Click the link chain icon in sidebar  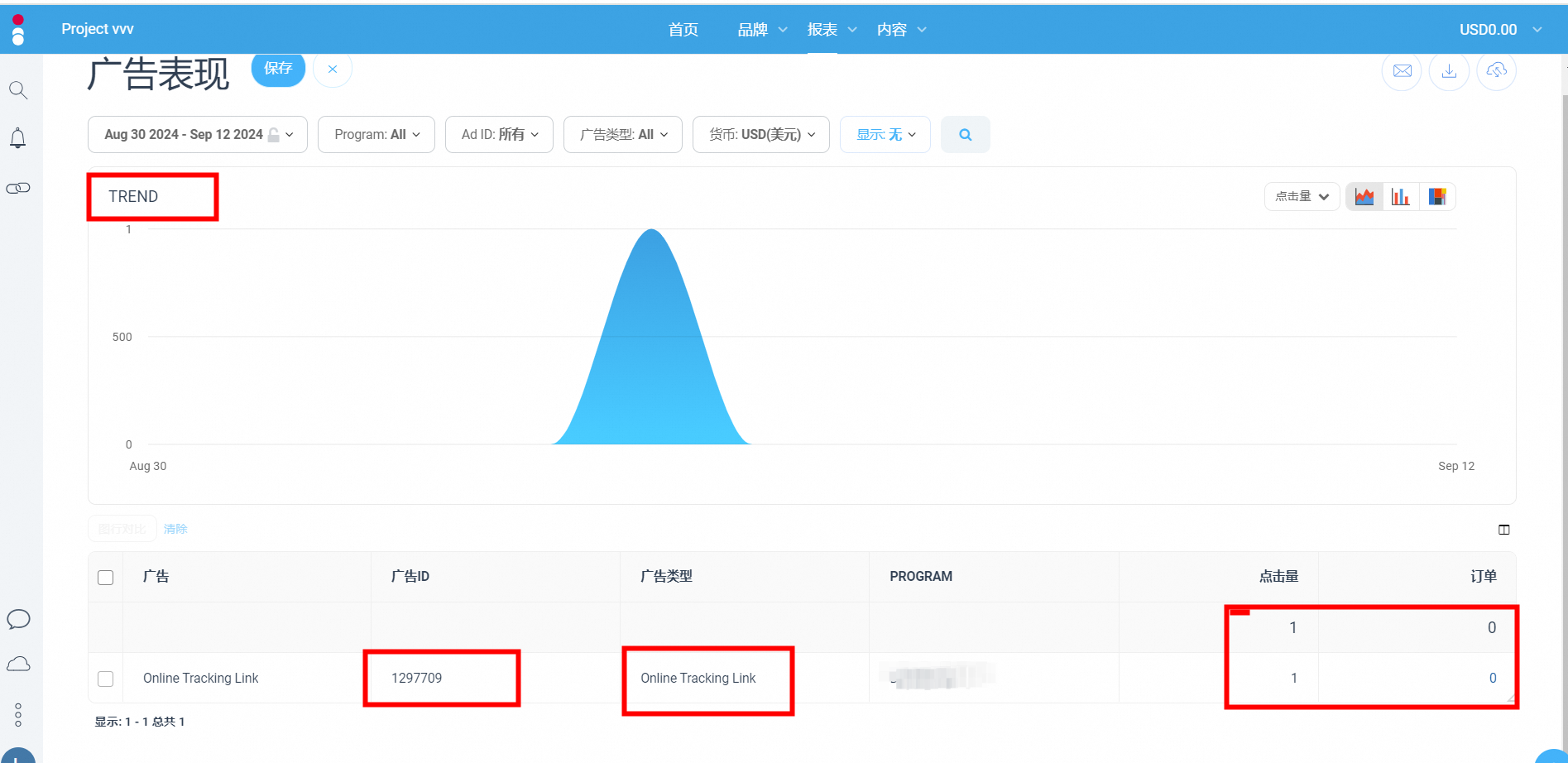[x=18, y=189]
